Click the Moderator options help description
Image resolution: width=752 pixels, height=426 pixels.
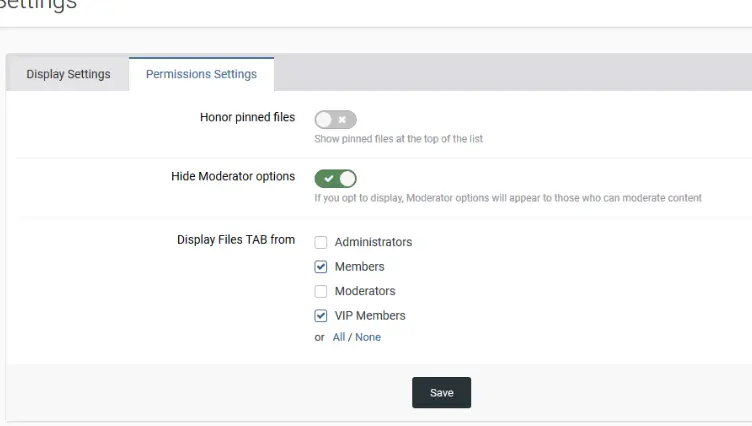[x=508, y=198]
